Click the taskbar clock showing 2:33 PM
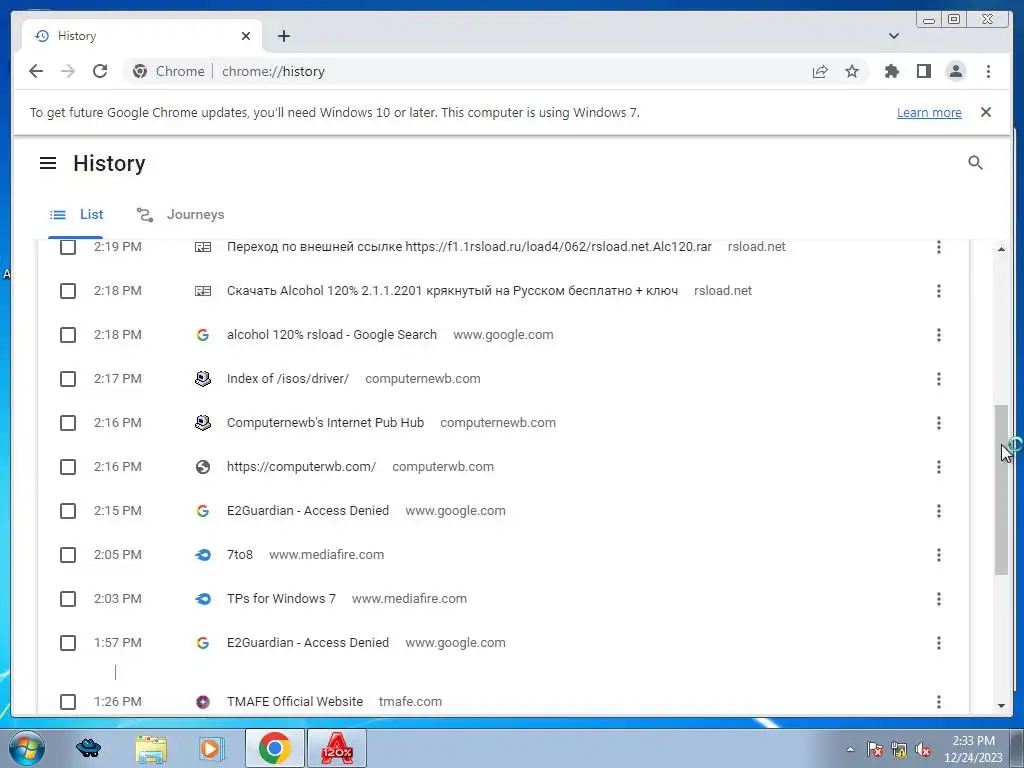 pyautogui.click(x=973, y=748)
